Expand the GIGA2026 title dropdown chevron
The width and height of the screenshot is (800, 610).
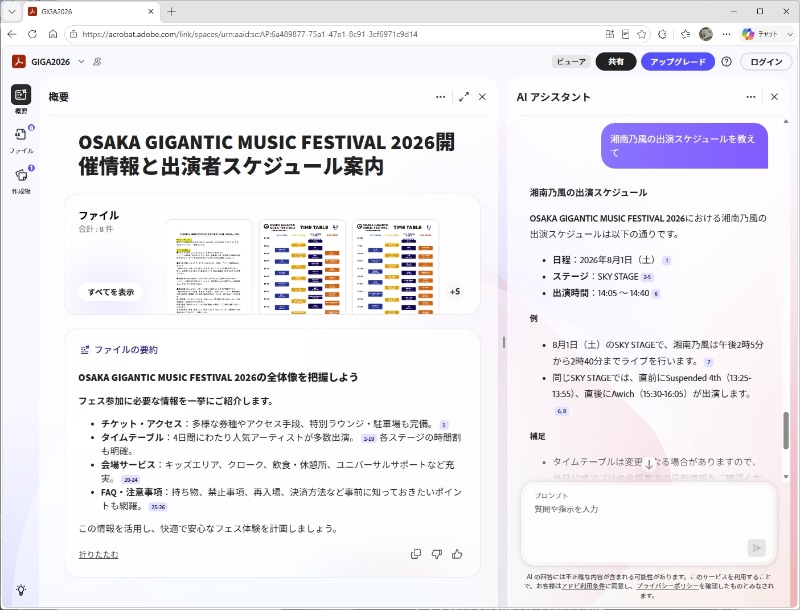click(x=81, y=62)
